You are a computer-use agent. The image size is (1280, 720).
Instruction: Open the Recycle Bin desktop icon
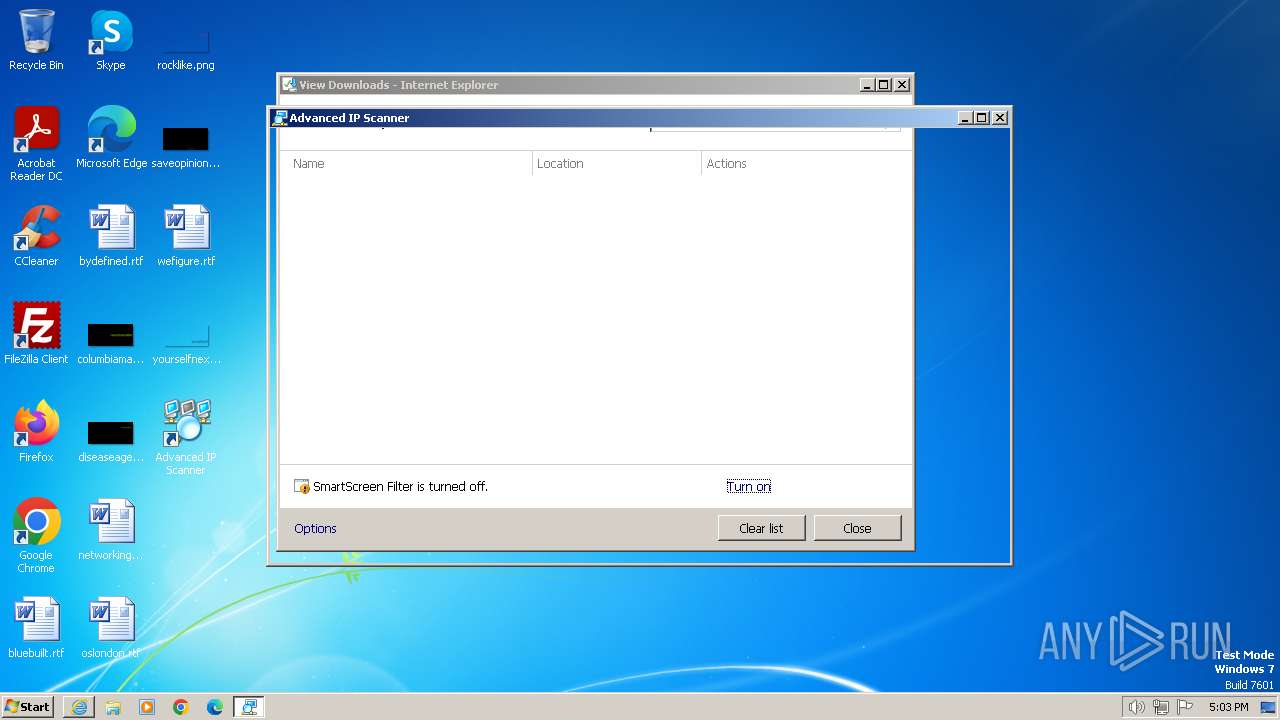[36, 41]
